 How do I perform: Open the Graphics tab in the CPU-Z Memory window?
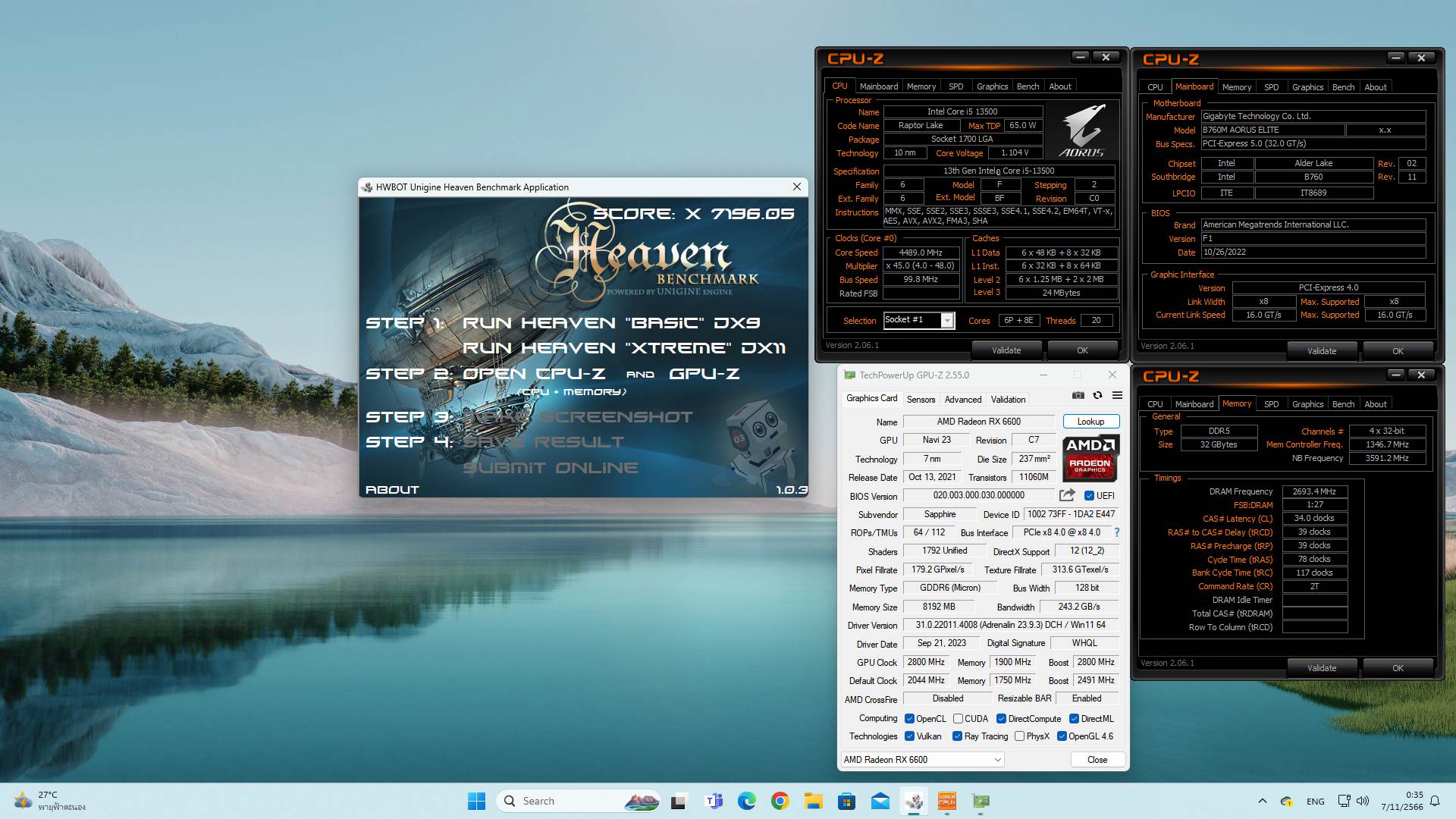click(1307, 404)
